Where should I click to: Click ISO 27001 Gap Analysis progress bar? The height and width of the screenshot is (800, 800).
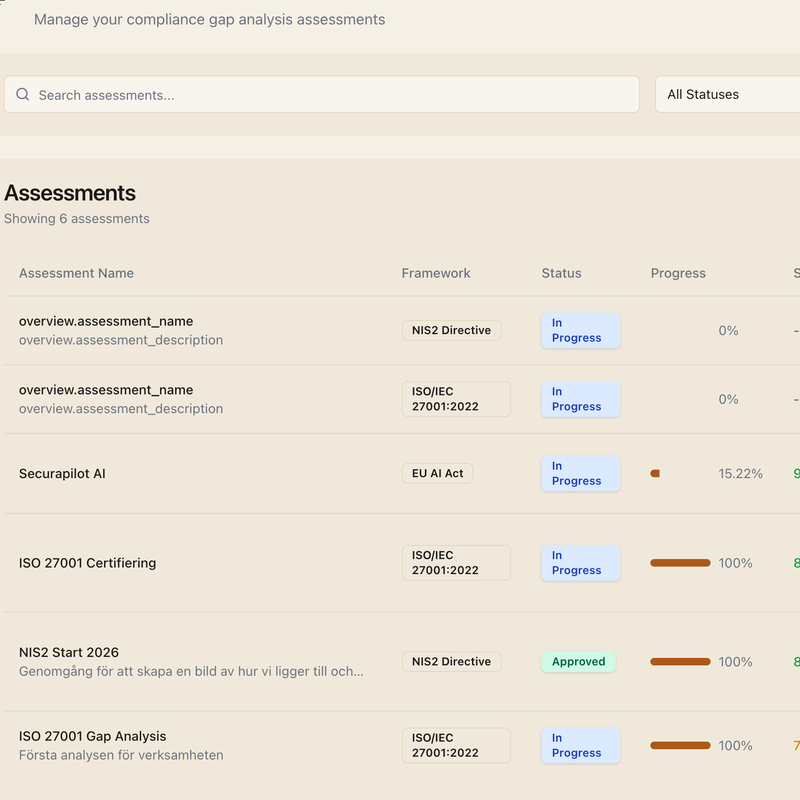[680, 745]
